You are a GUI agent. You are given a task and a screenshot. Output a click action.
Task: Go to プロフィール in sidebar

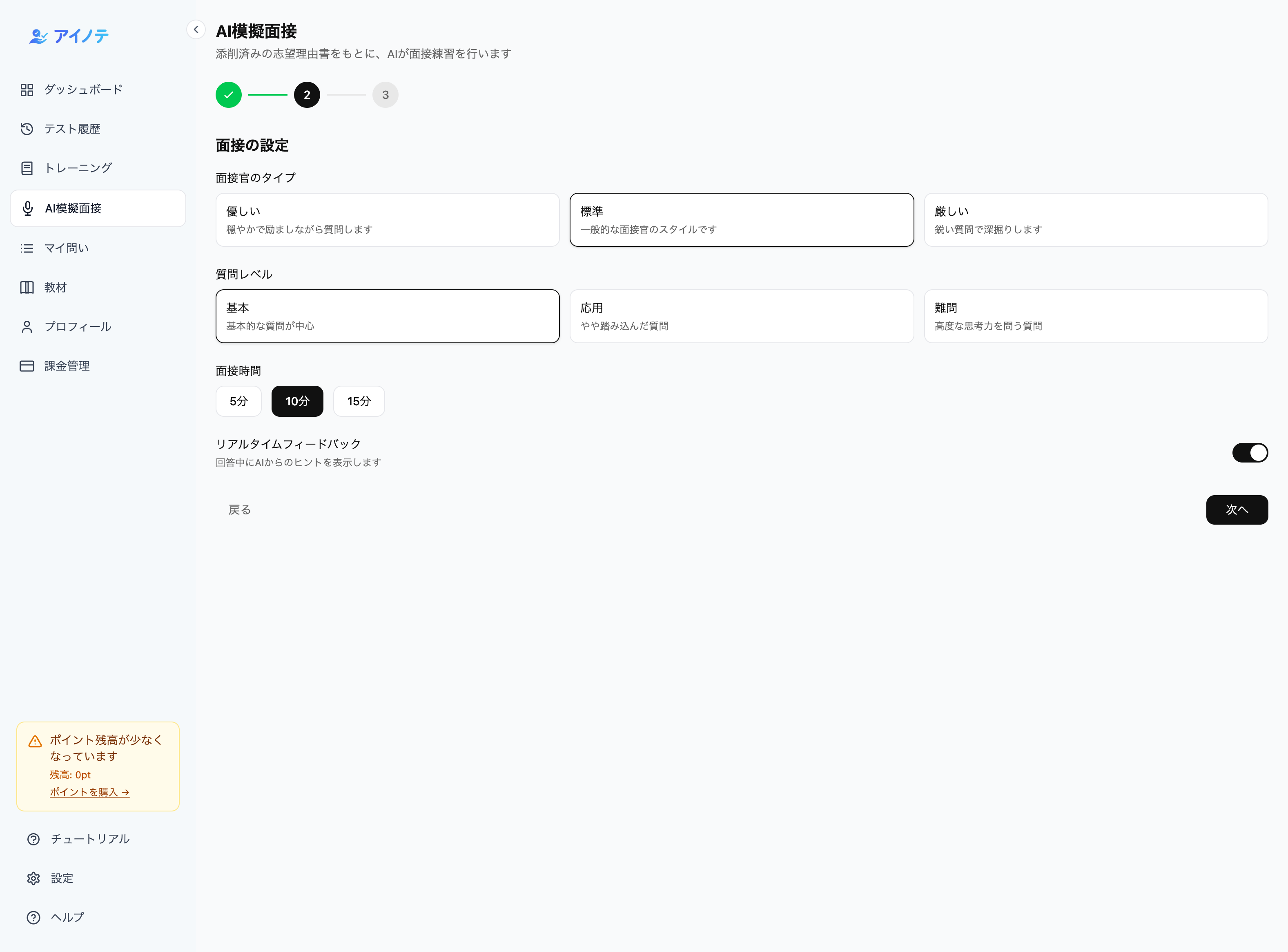coord(77,327)
